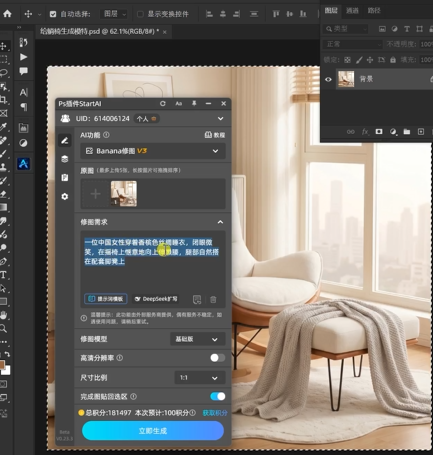
Task: Open the settings gear in StartAI sidebar
Action: tap(65, 196)
